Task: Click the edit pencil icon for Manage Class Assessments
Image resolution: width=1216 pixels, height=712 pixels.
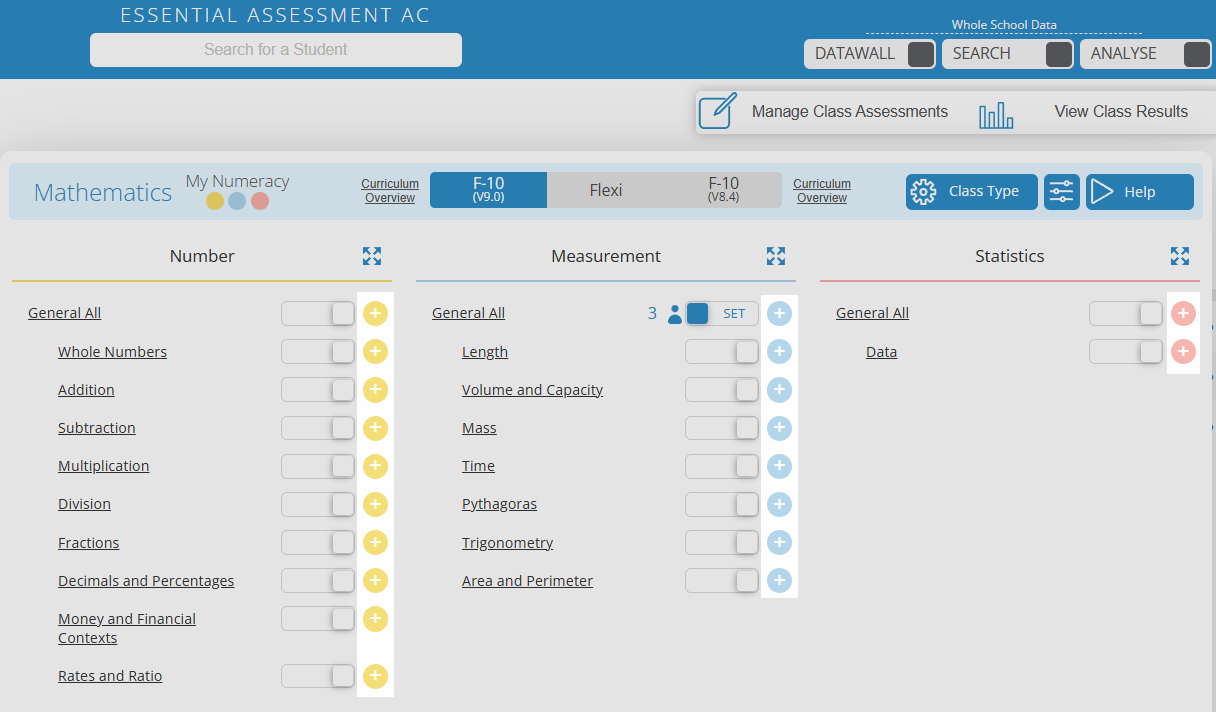Action: pyautogui.click(x=718, y=111)
